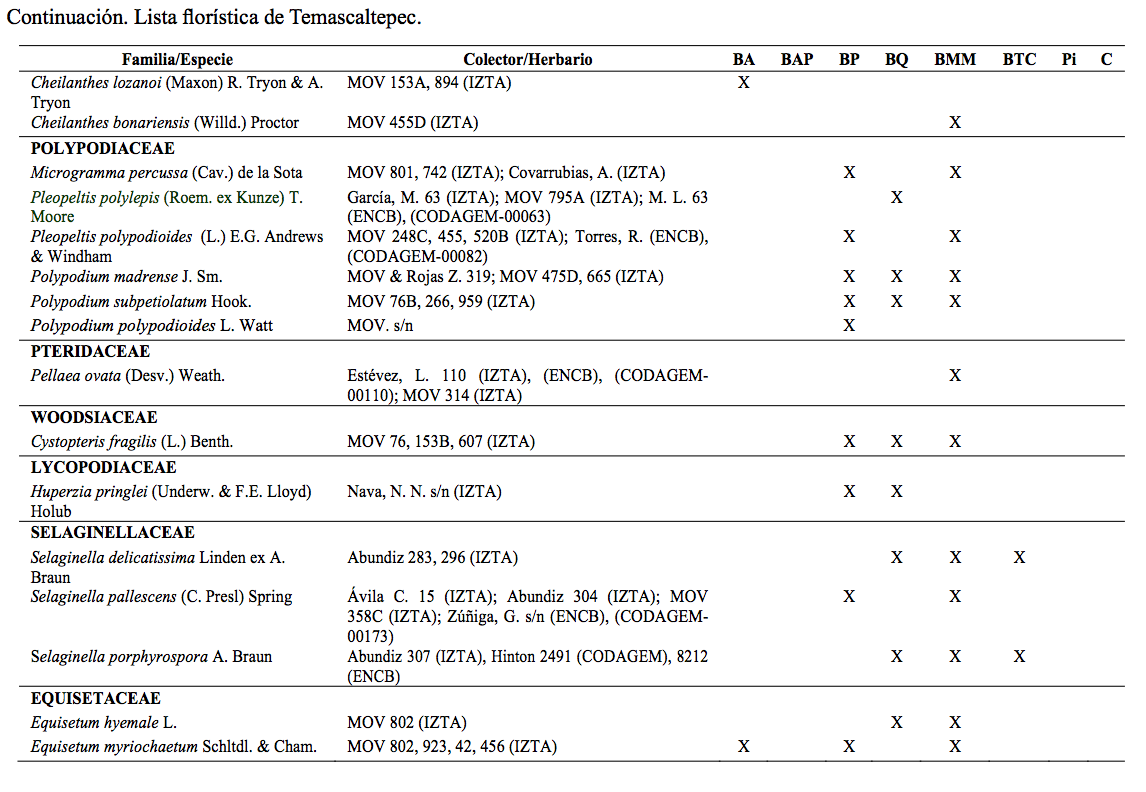
Task: Select the PTERIDACEAE family heading
Action: click(x=90, y=352)
